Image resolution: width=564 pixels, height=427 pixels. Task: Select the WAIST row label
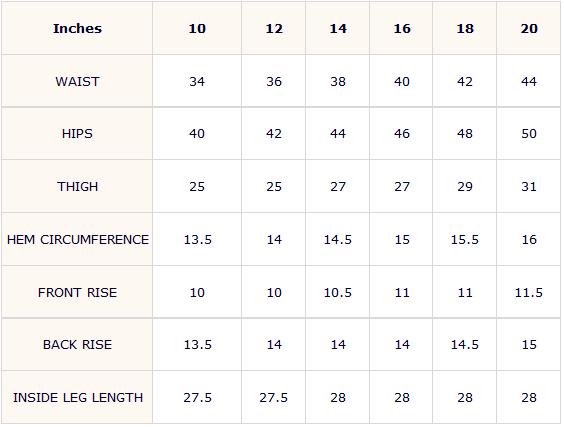(77, 81)
